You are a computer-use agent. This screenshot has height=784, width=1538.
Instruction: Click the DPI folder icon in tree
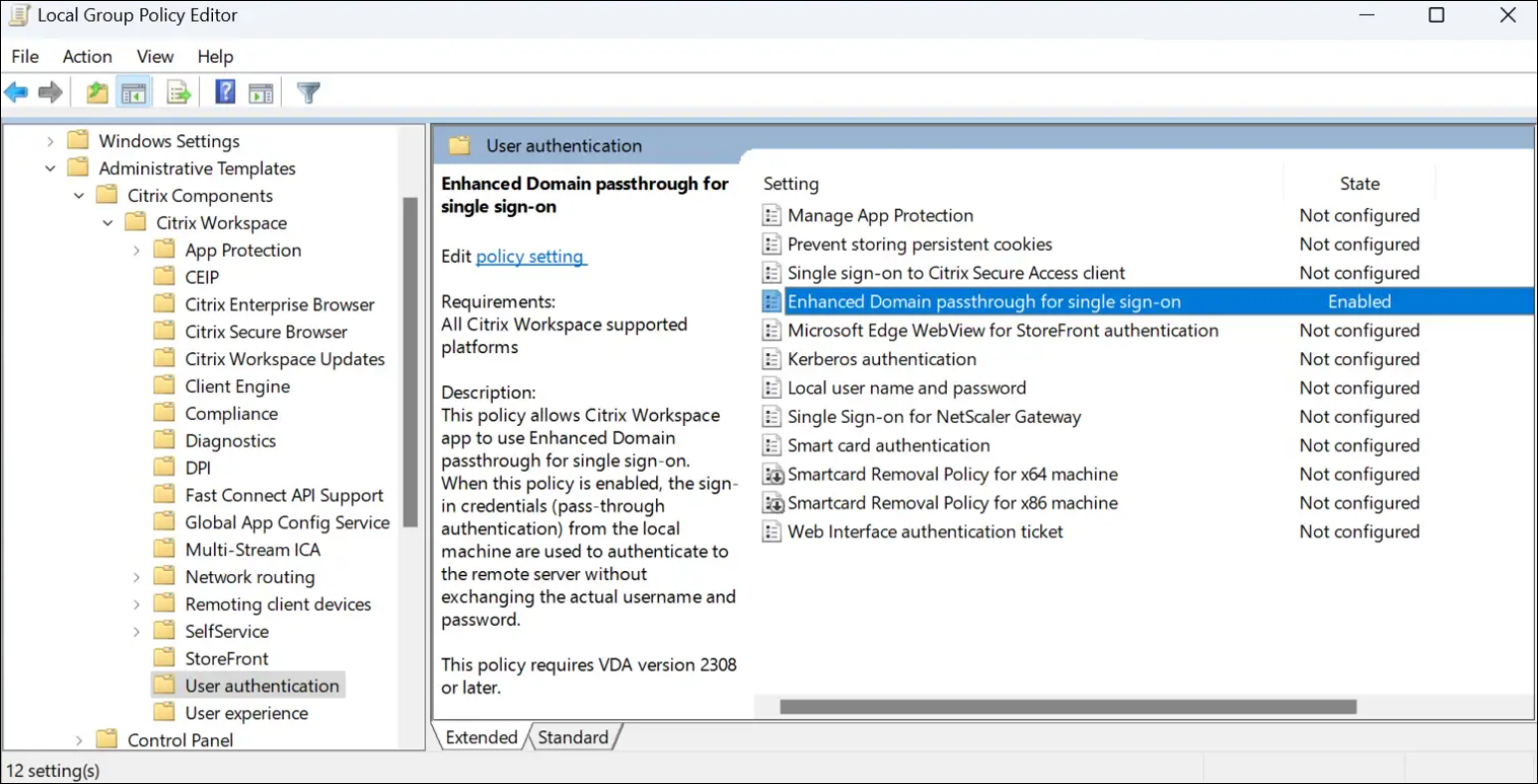tap(164, 468)
